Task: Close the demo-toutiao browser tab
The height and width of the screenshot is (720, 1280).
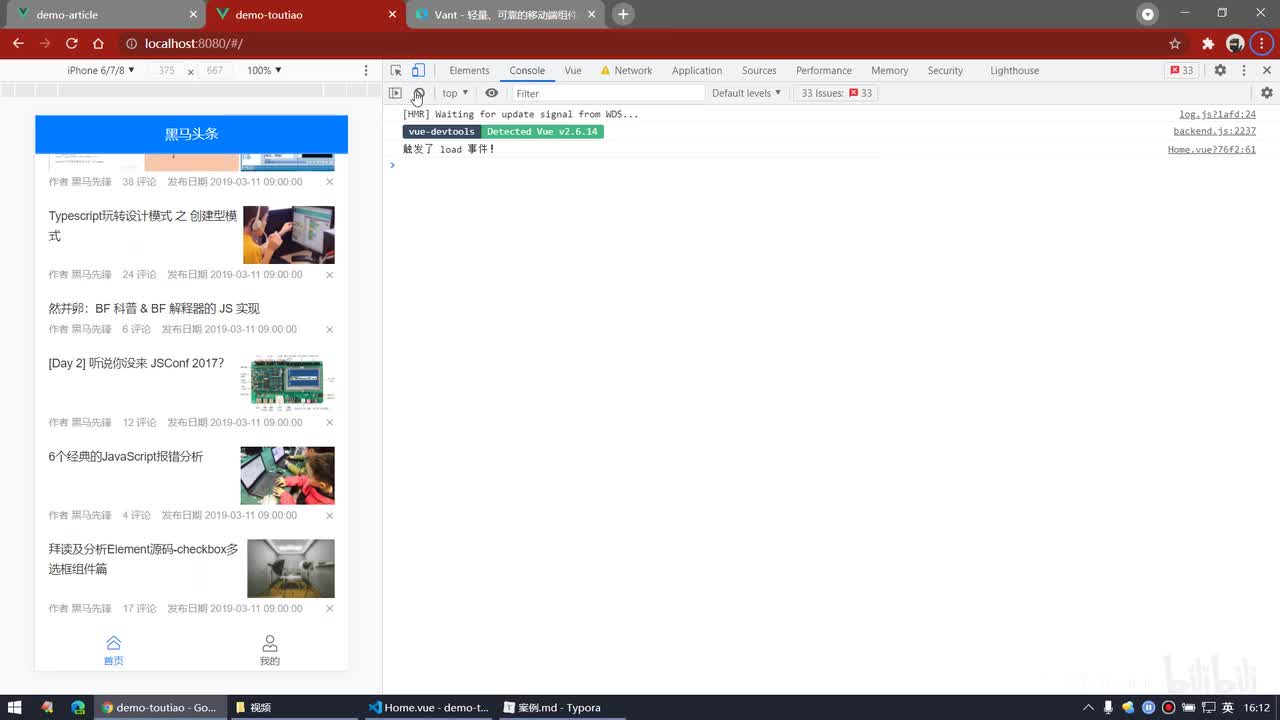Action: 392,15
